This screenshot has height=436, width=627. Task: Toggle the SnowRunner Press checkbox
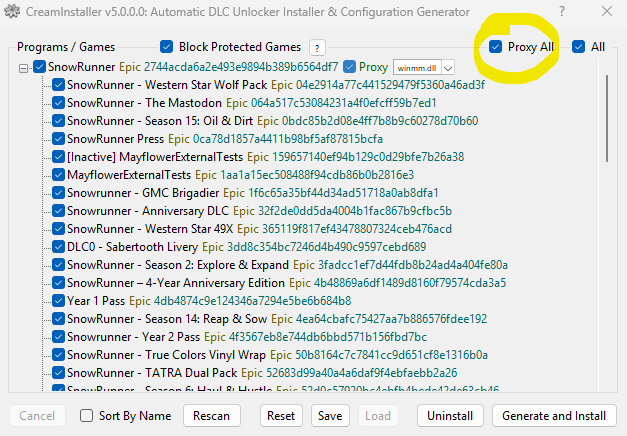point(58,139)
